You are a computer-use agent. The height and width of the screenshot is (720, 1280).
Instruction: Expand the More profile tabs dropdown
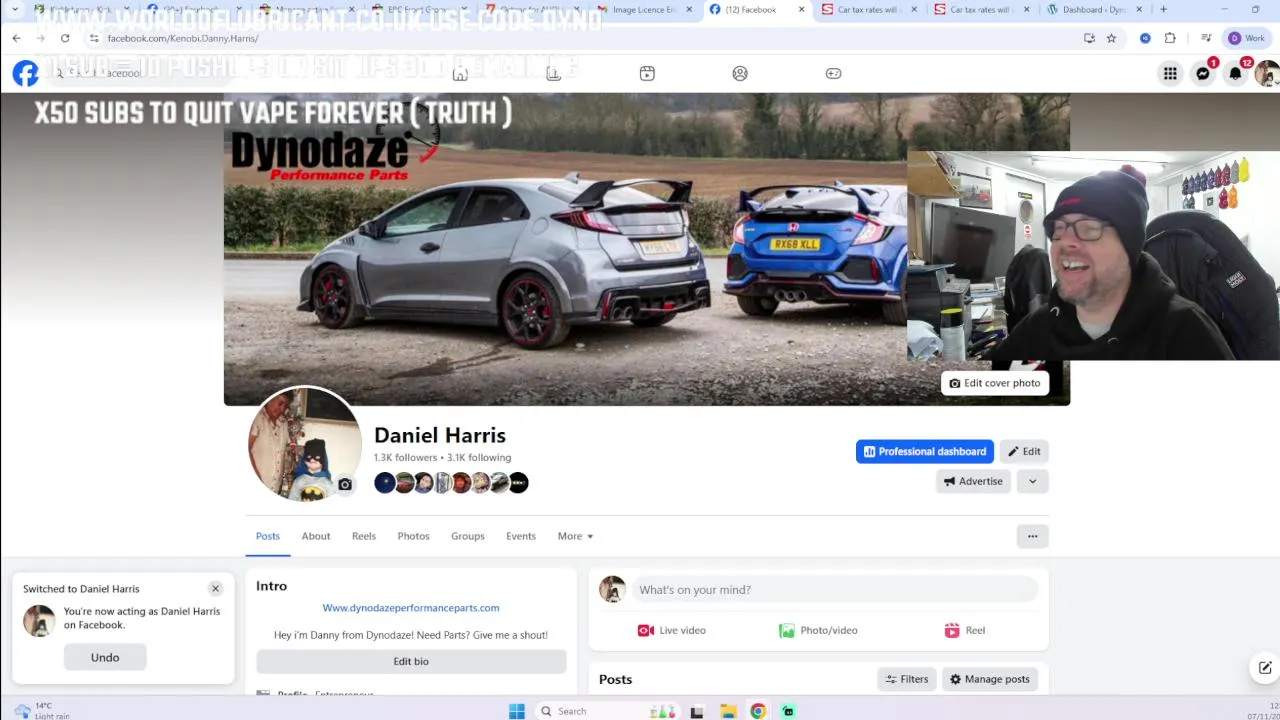[575, 536]
